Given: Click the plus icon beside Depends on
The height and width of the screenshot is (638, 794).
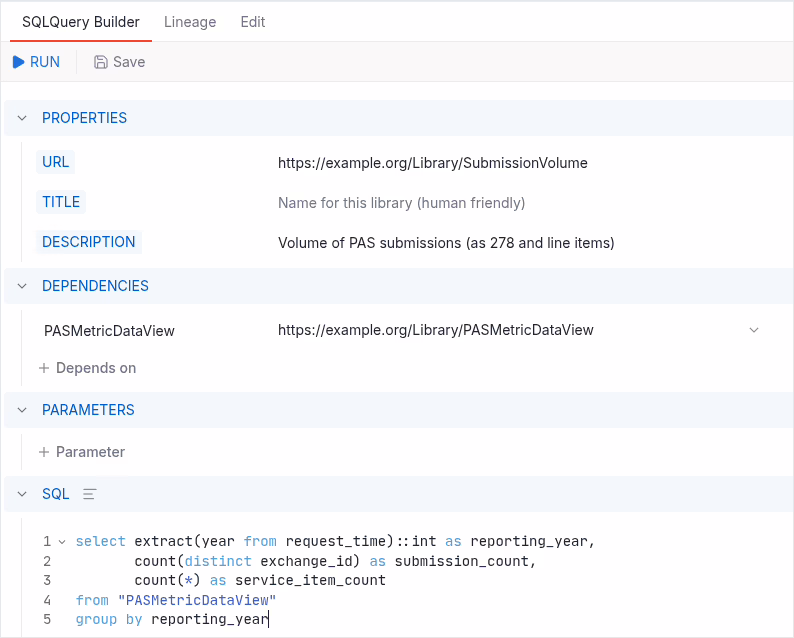Looking at the screenshot, I should pos(44,368).
